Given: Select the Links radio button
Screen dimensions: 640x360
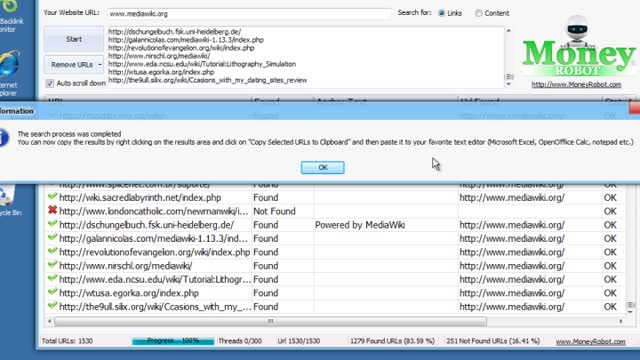Looking at the screenshot, I should (442, 13).
